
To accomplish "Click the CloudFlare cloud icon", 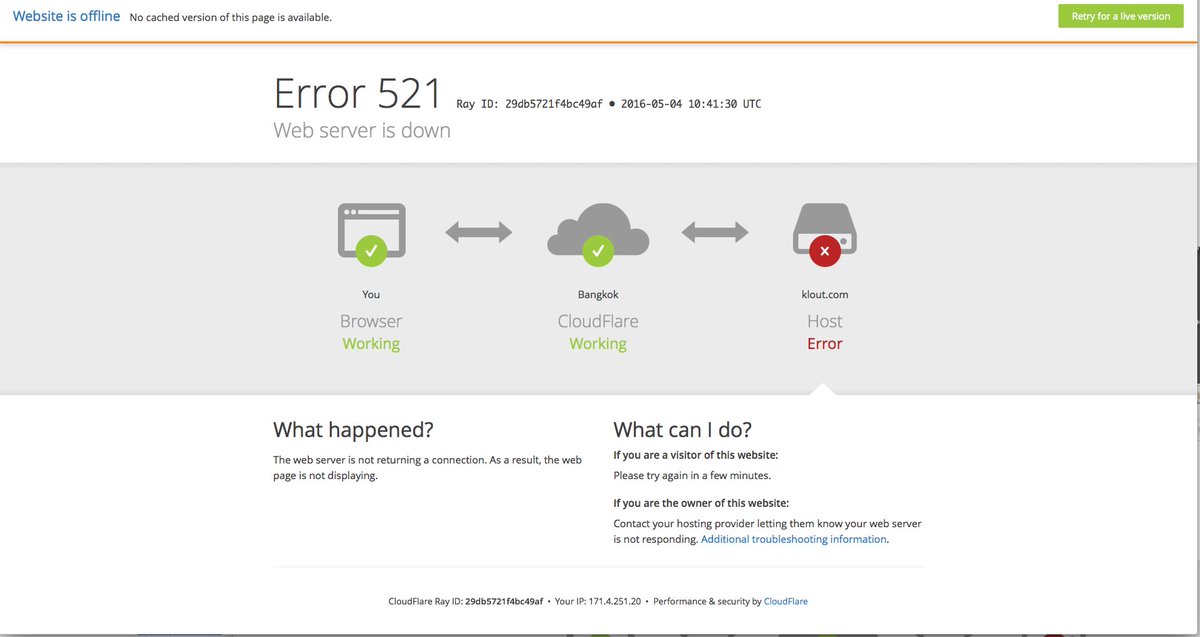I will 598,229.
